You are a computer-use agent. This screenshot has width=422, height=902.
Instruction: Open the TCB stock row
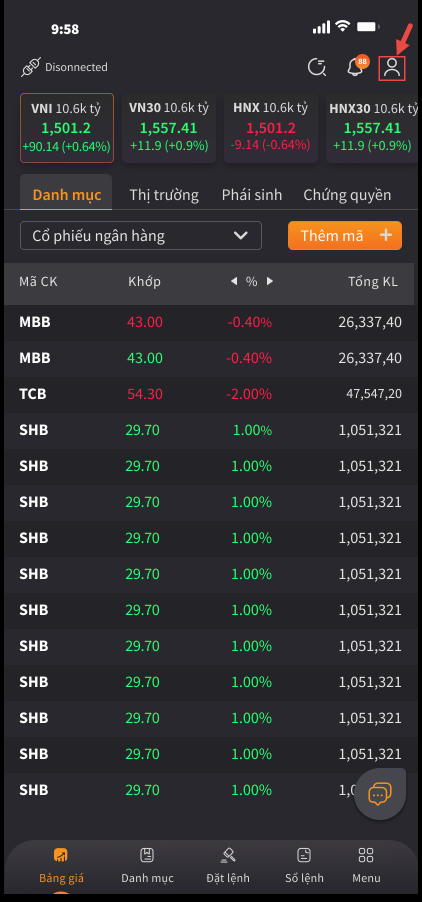point(209,394)
